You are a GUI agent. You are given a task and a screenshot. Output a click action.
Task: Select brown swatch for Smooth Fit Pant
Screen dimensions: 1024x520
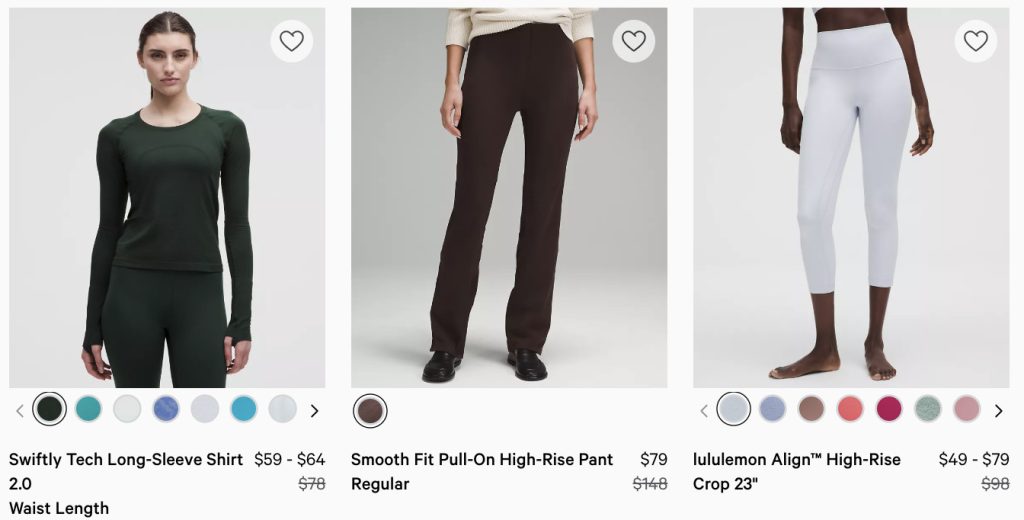(x=370, y=410)
